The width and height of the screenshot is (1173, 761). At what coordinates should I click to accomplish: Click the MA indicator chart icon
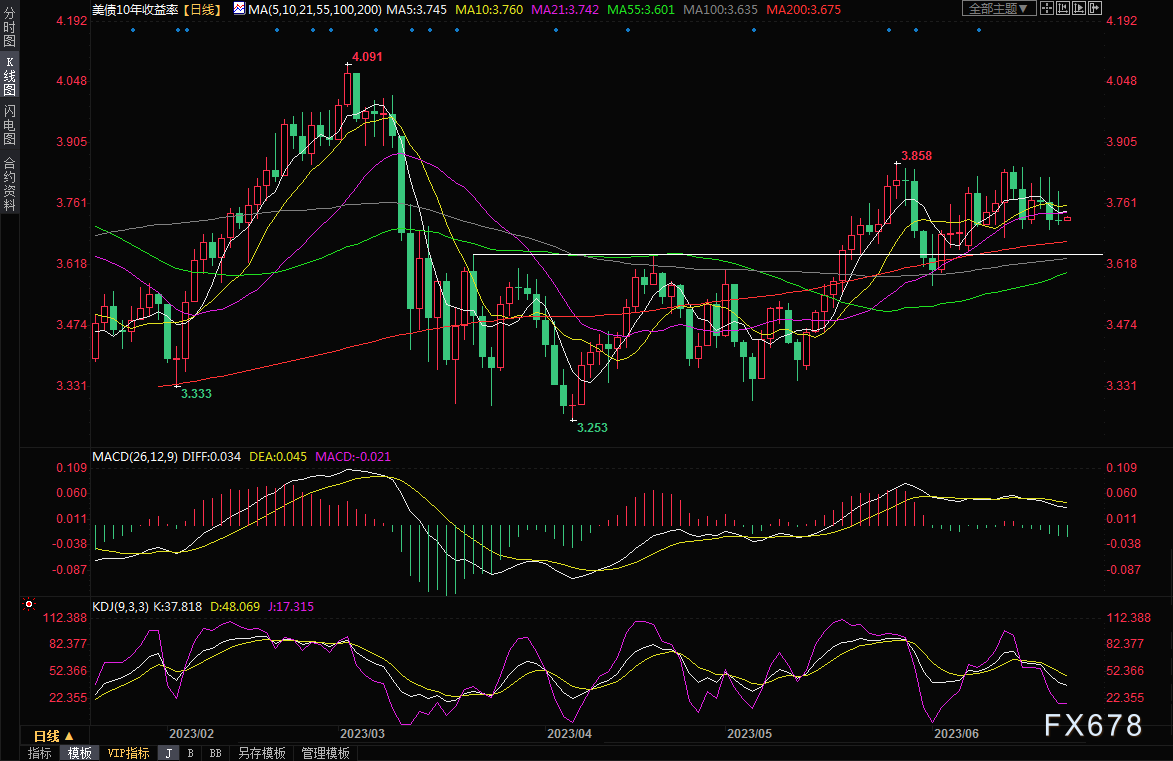[238, 8]
